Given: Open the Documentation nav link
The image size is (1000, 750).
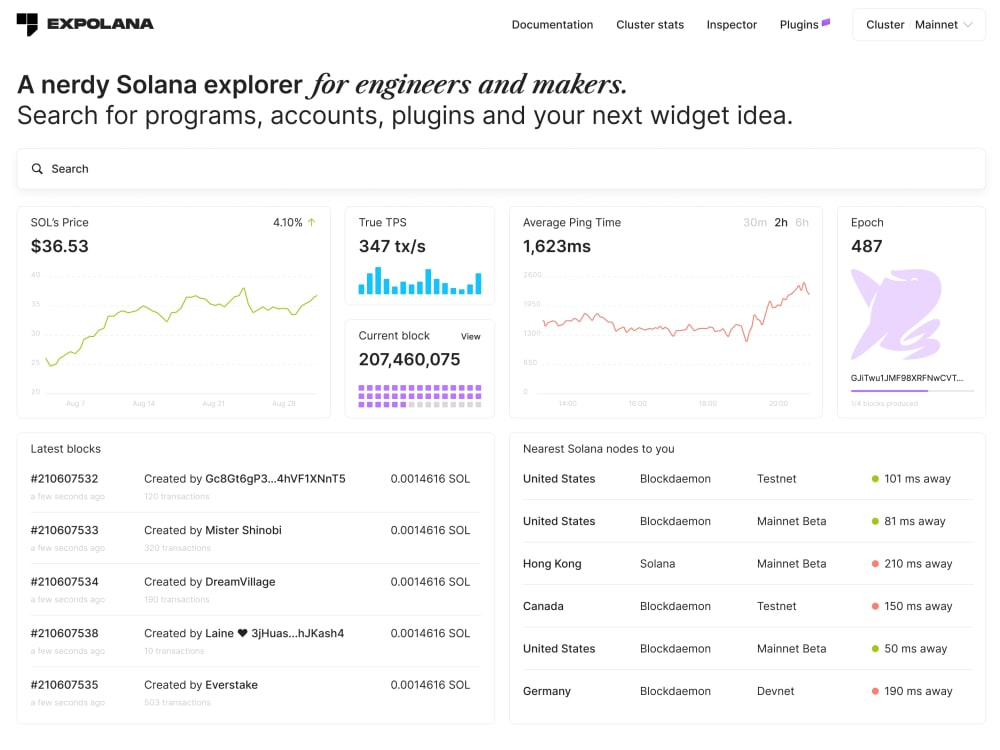Looking at the screenshot, I should coord(552,25).
